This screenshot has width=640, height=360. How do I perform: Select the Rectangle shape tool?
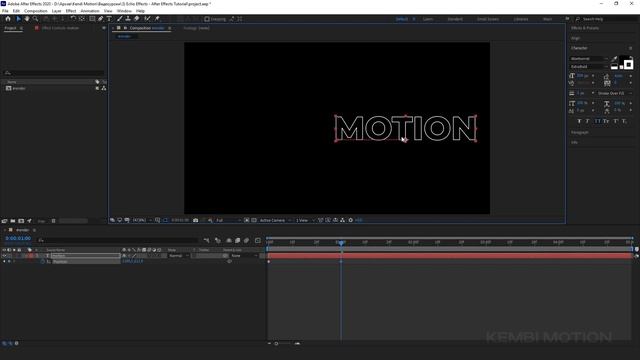(x=92, y=19)
